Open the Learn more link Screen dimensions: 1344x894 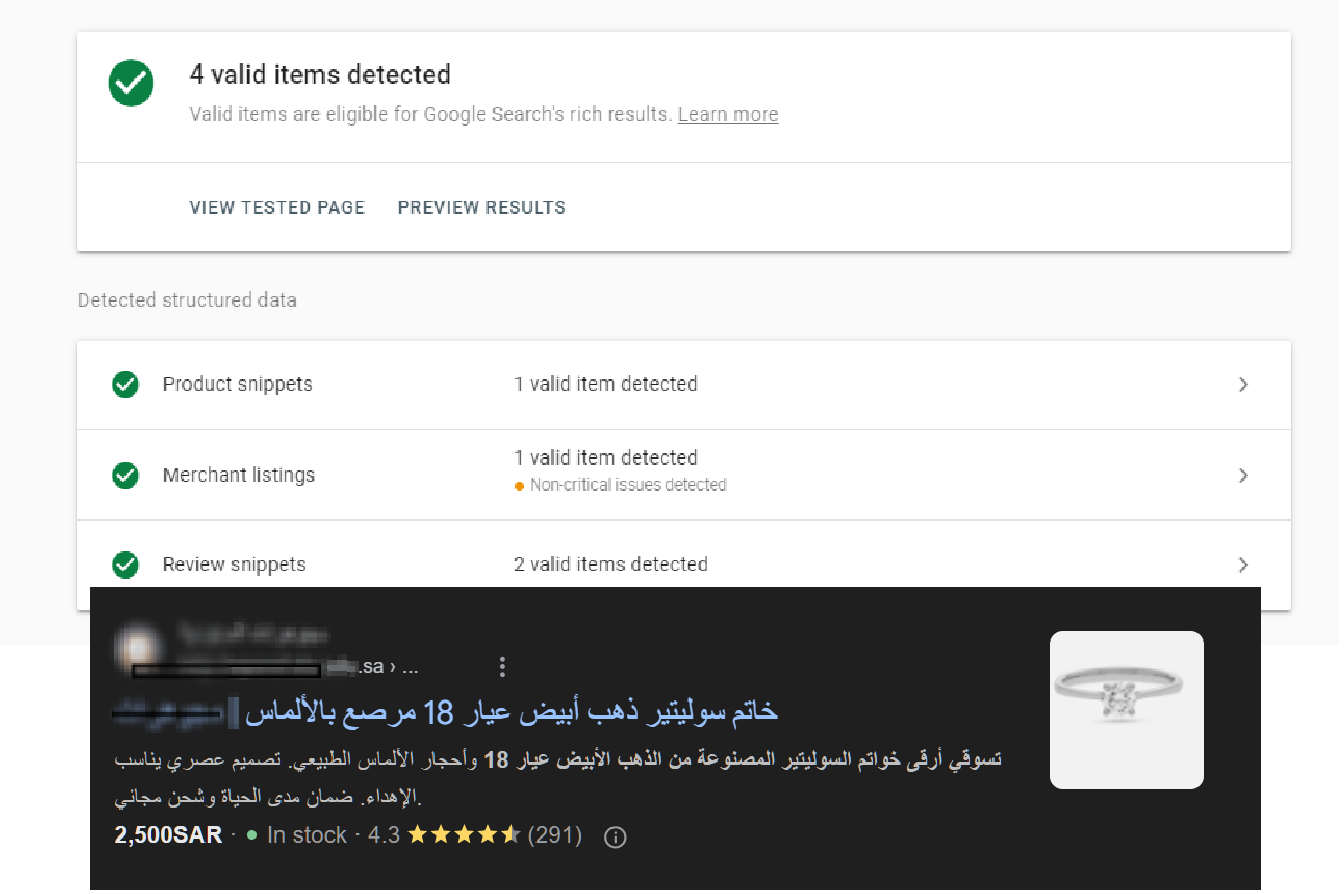point(728,114)
